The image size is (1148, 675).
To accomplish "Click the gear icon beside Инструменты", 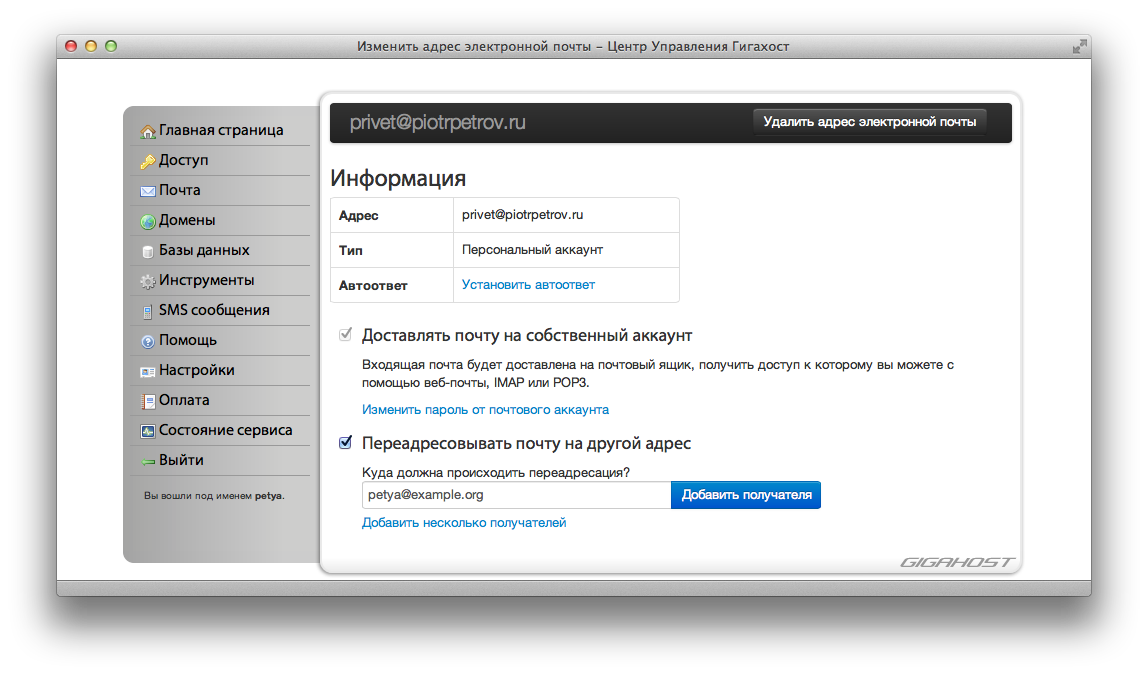I will tap(148, 281).
